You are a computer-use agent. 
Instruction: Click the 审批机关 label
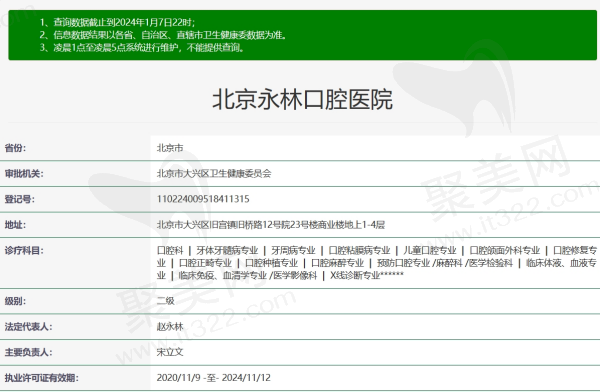pyautogui.click(x=24, y=174)
